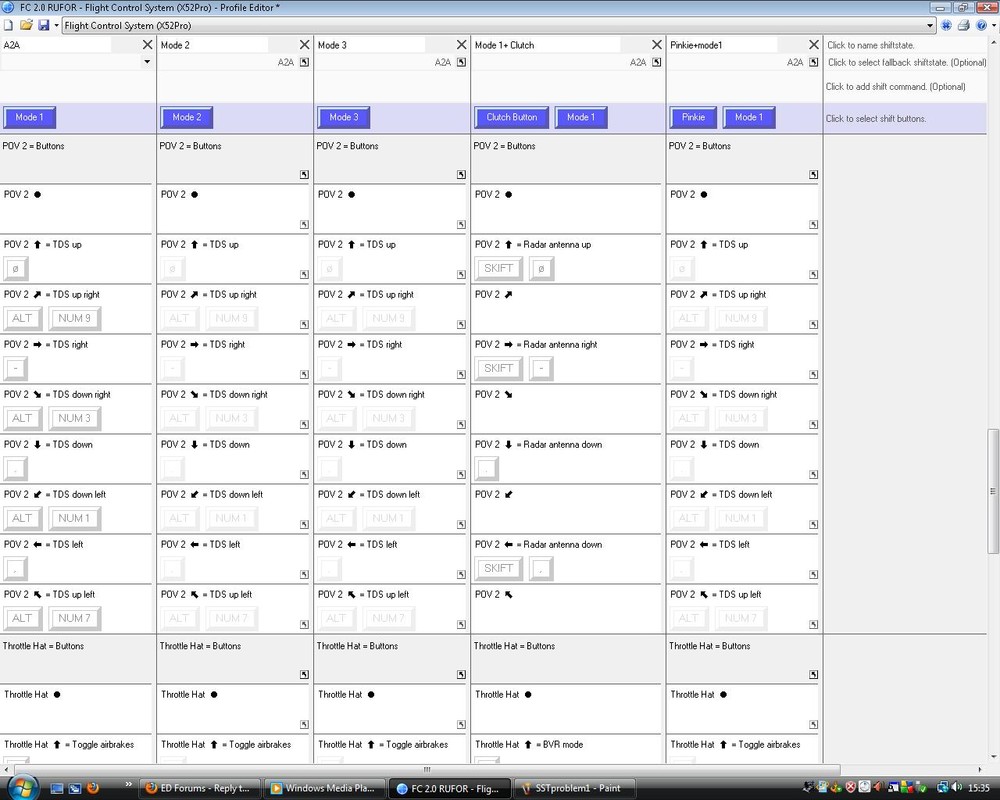The image size is (1000, 800).
Task: Click link icon on Mode 3 TDS down cell
Action: click(461, 475)
